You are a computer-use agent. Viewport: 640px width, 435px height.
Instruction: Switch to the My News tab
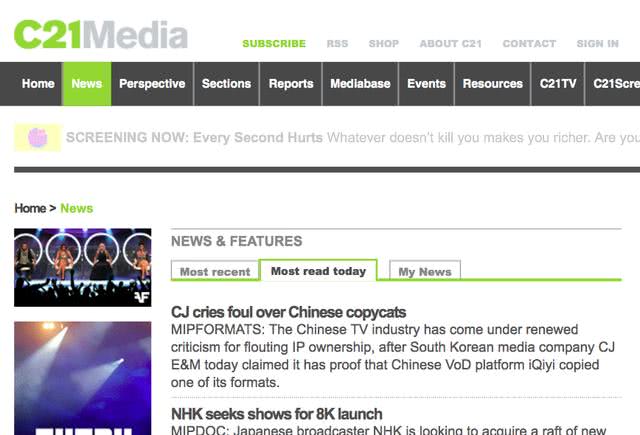click(424, 272)
